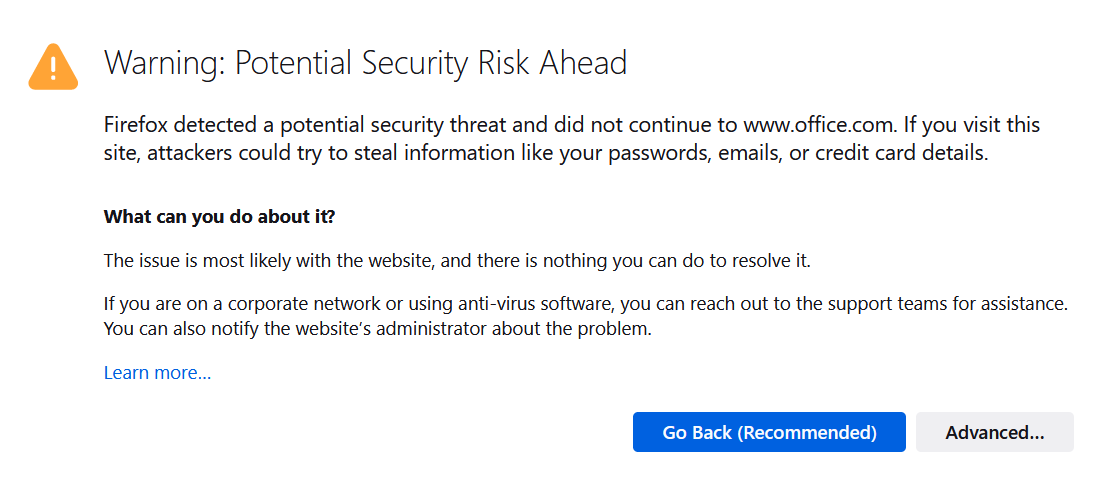This screenshot has width=1096, height=503.
Task: Click the "What can you do about it?" subheading
Action: coord(221,216)
